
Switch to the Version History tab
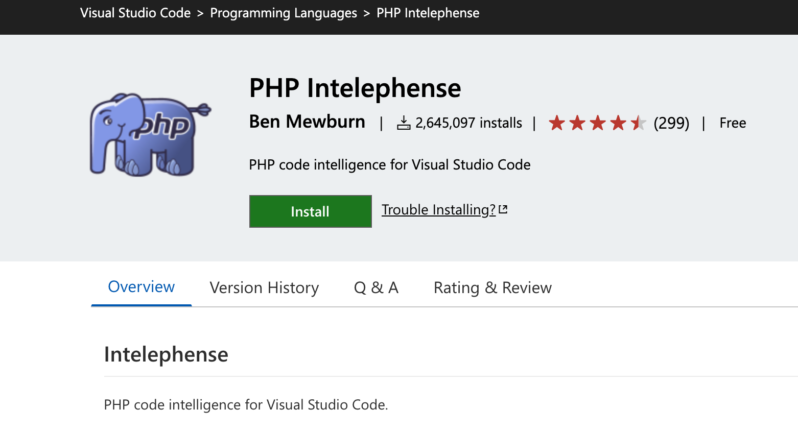pyautogui.click(x=264, y=288)
